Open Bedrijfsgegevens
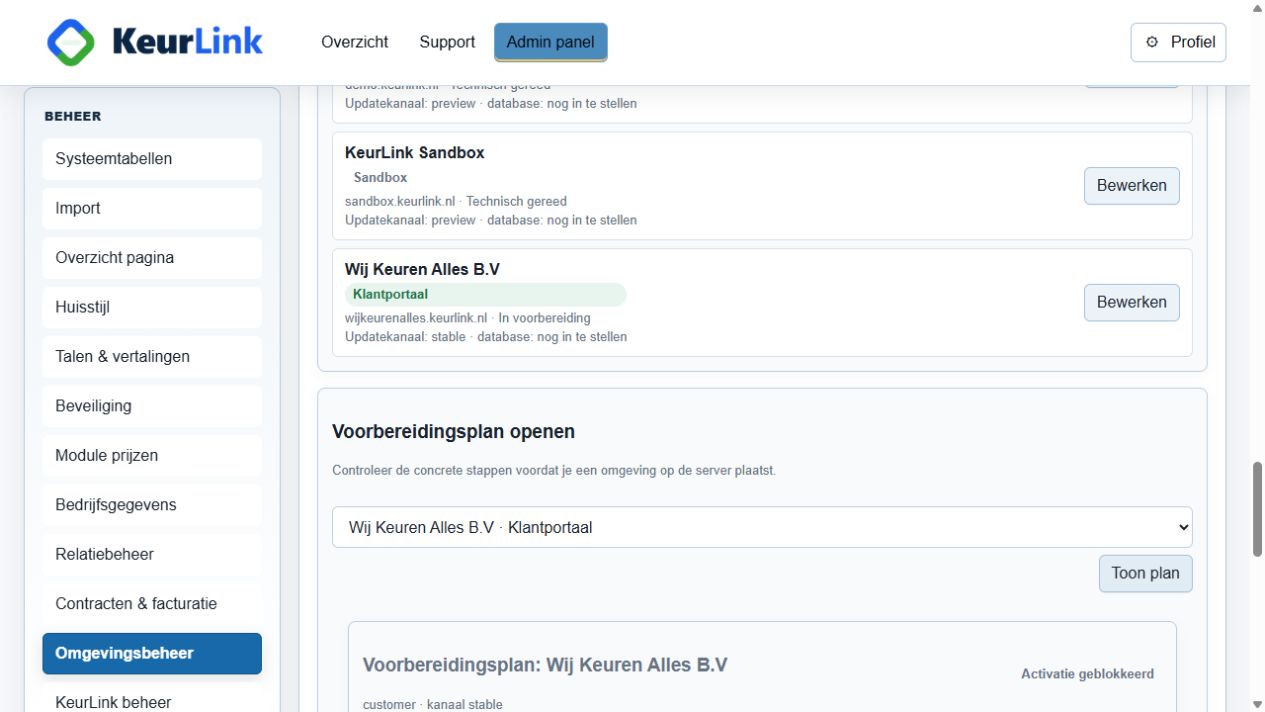1265x712 pixels. tap(152, 505)
